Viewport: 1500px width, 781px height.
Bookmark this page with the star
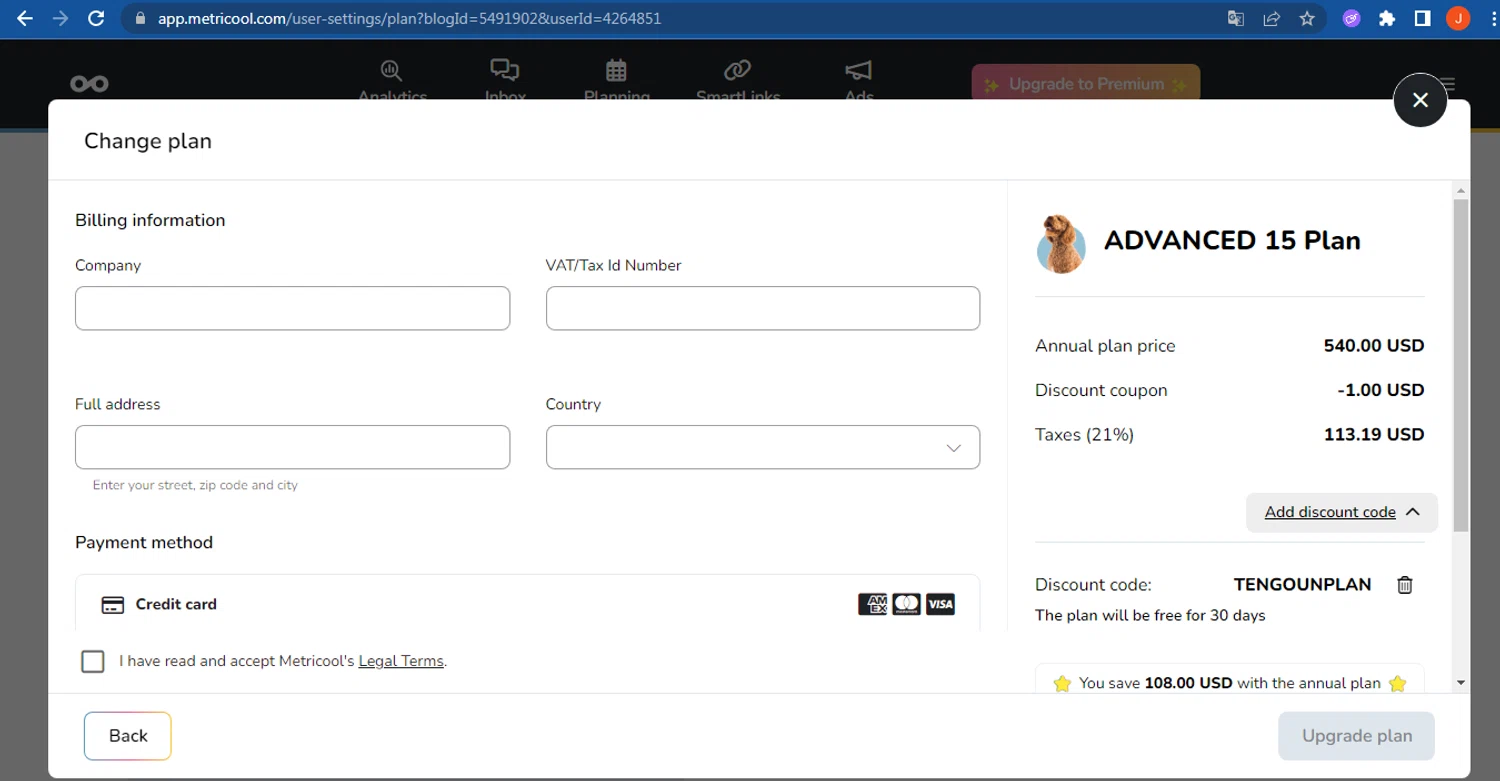1307,18
